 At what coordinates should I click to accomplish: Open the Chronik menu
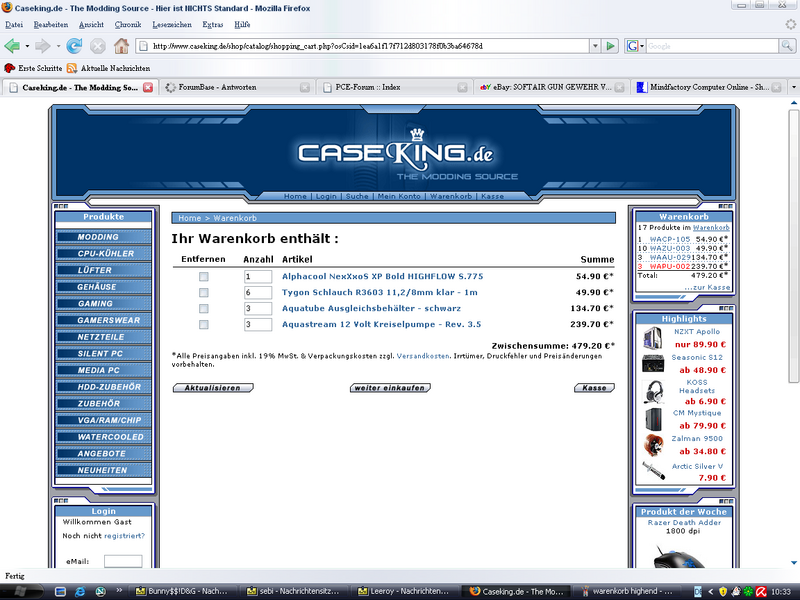(x=128, y=24)
